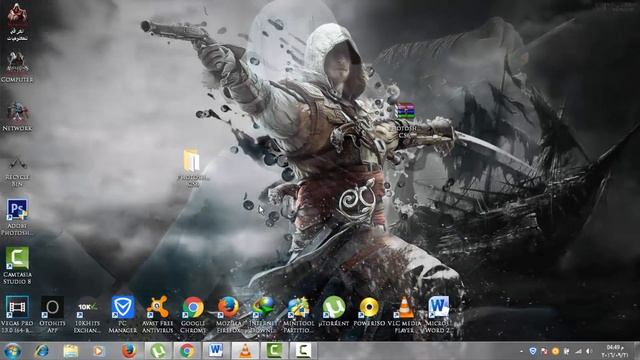Open Firefox from the taskbar
640x360 pixels.
(x=129, y=351)
